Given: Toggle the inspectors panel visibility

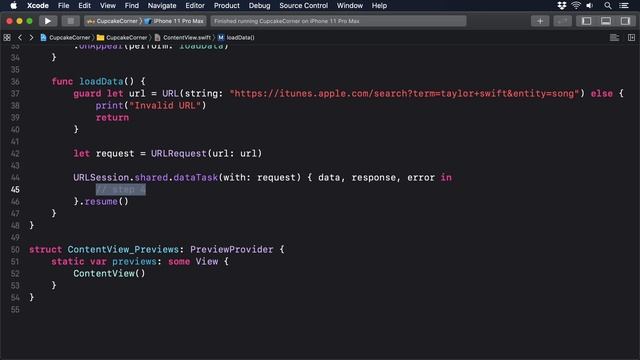Looking at the screenshot, I should pos(625,21).
